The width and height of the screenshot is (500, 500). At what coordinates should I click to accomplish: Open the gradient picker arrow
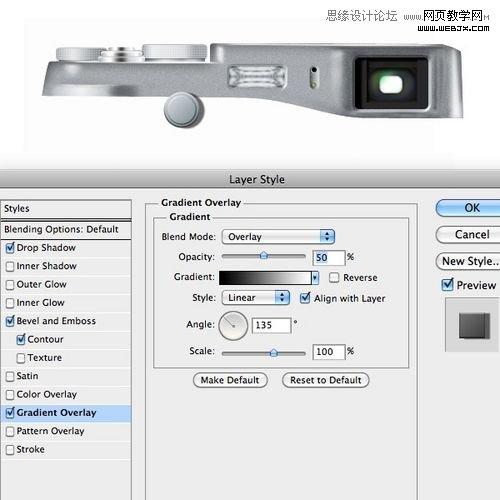coord(315,278)
